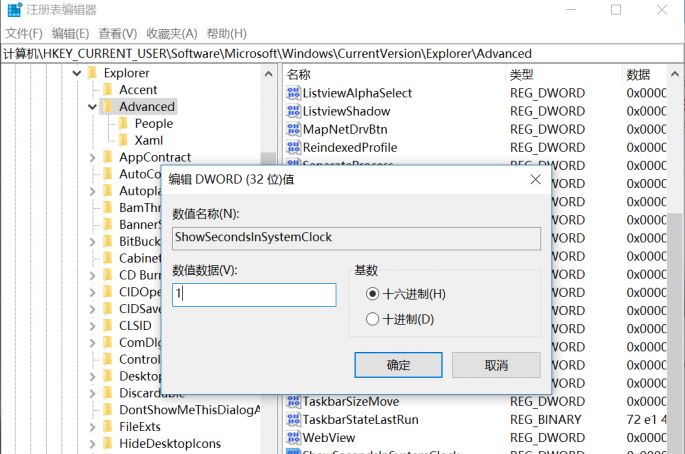Open the 收藏夹(A) Favorites menu
The height and width of the screenshot is (454, 685).
172,34
